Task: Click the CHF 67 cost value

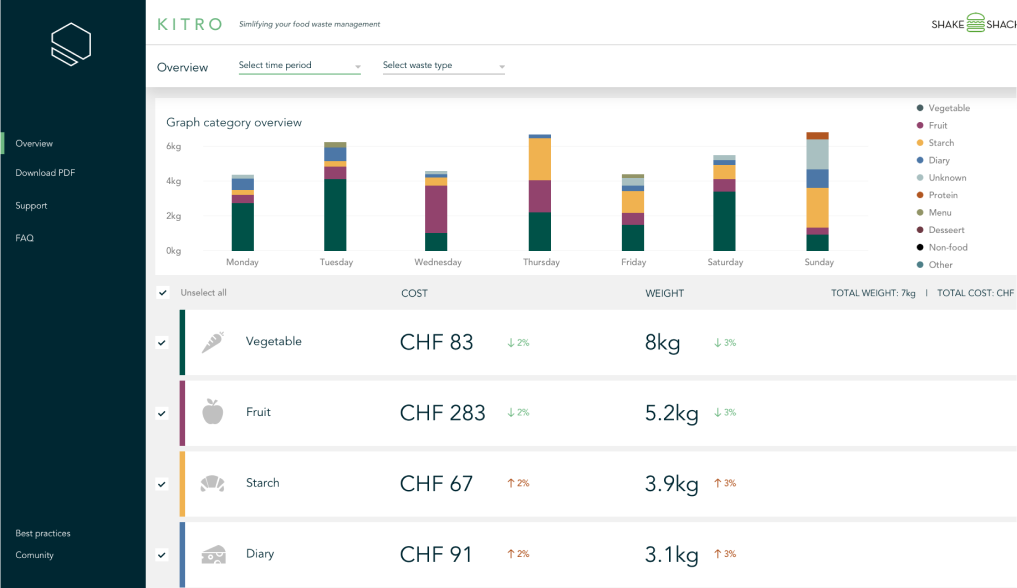Action: pos(437,484)
